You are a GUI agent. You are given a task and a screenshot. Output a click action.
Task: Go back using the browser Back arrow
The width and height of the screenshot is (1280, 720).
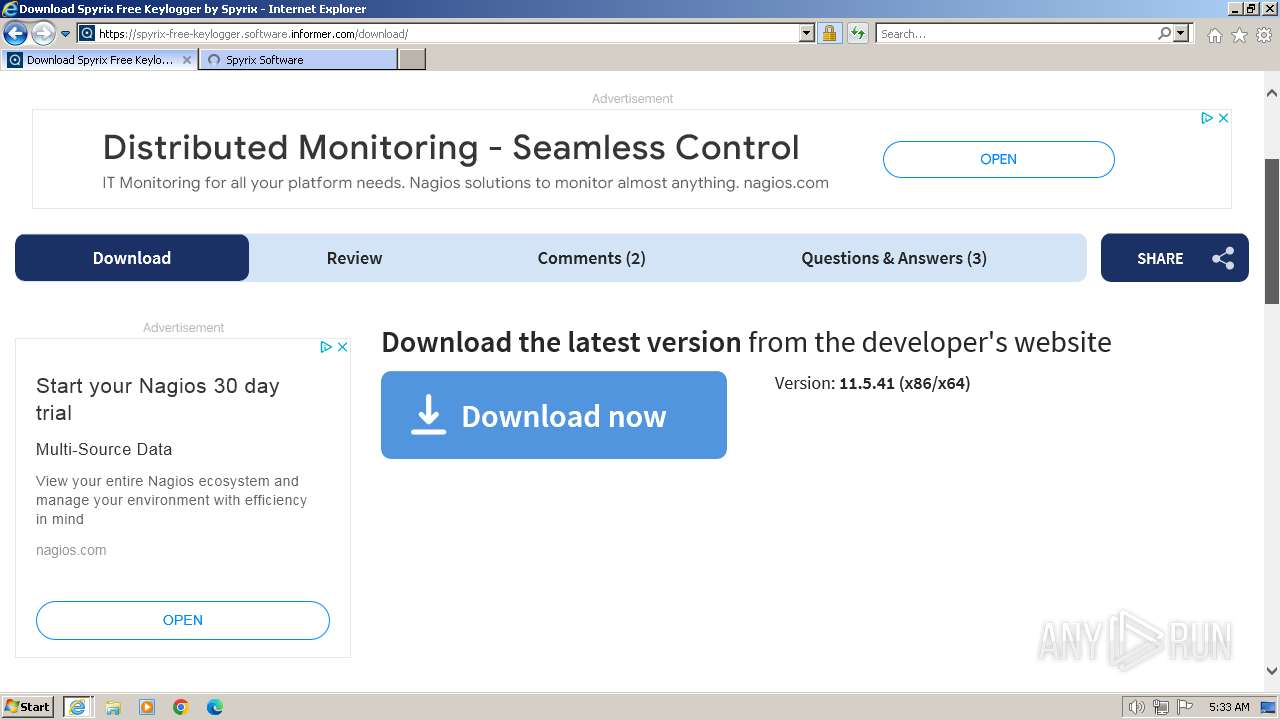click(x=14, y=34)
